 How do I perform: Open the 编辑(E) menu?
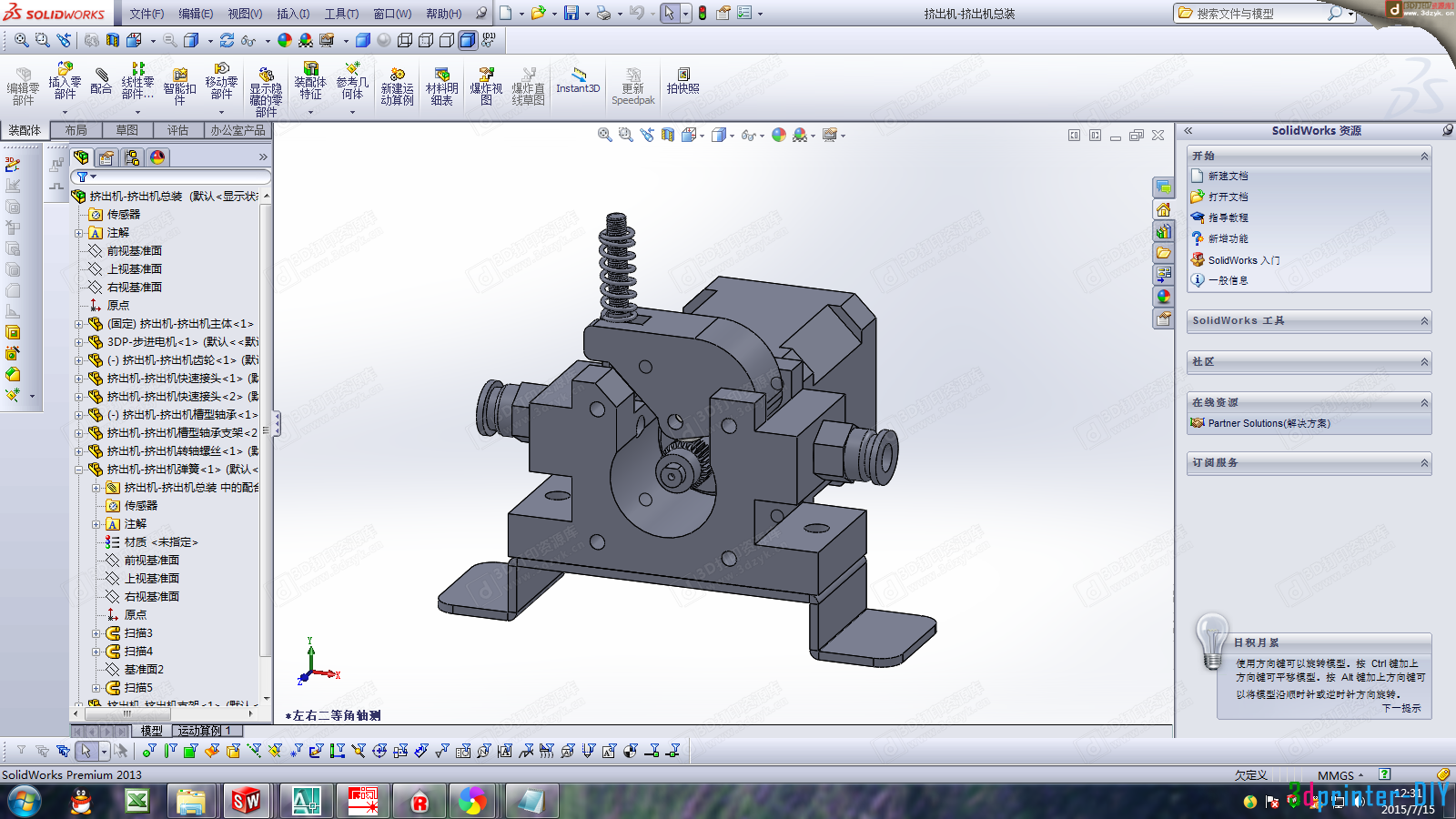pos(196,14)
